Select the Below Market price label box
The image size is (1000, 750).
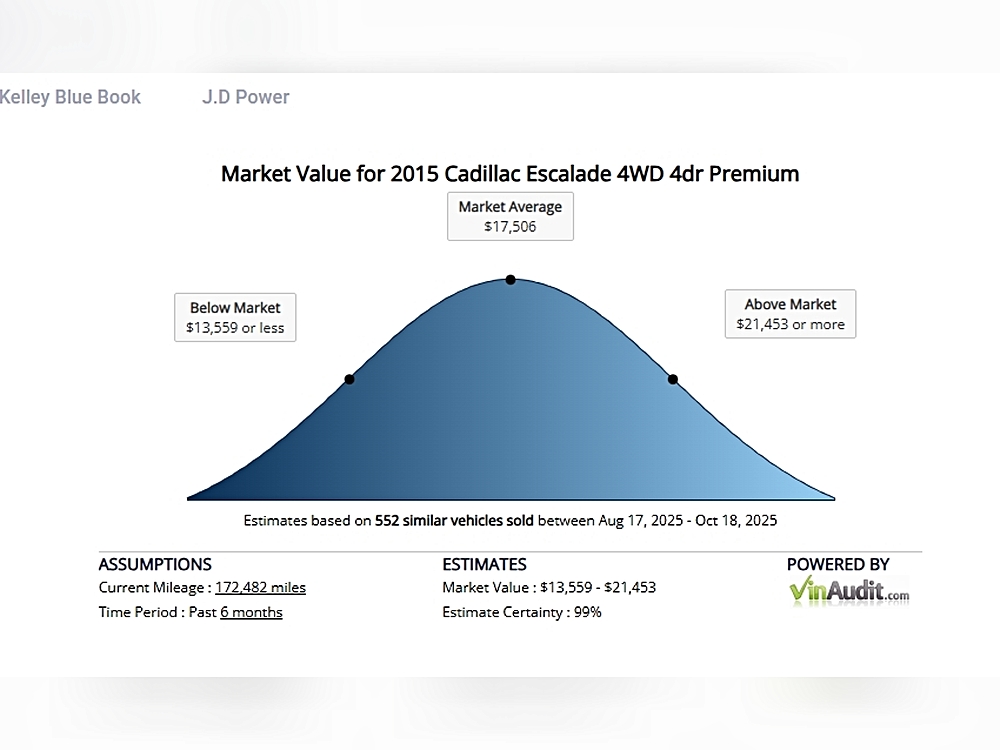[x=235, y=317]
